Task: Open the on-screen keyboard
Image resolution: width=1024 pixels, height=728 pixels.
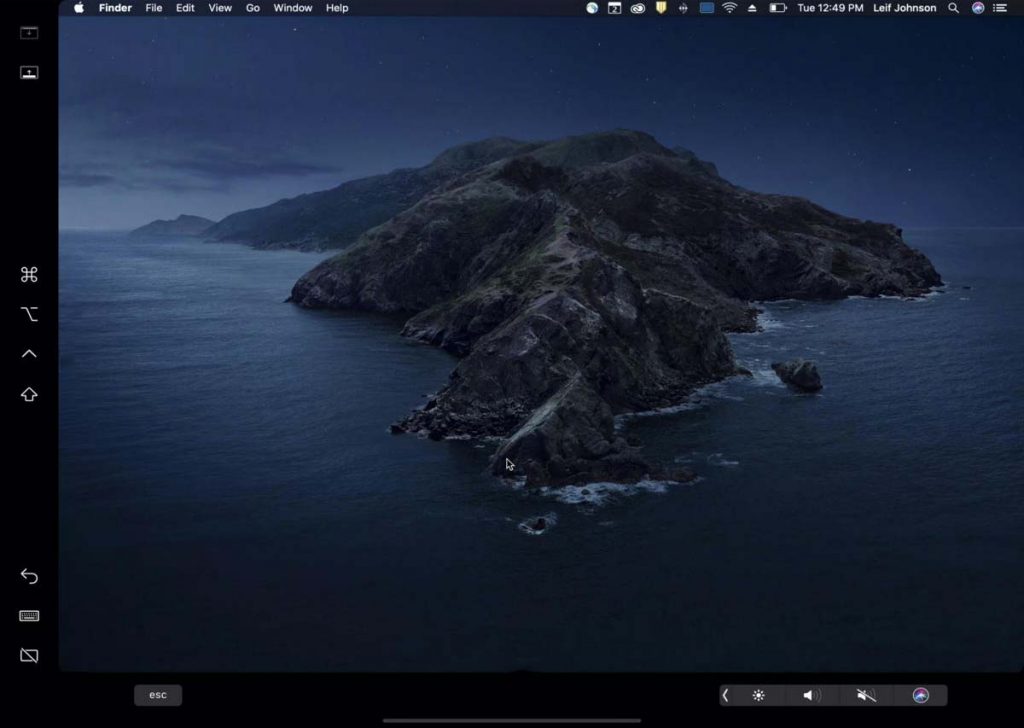Action: tap(28, 616)
